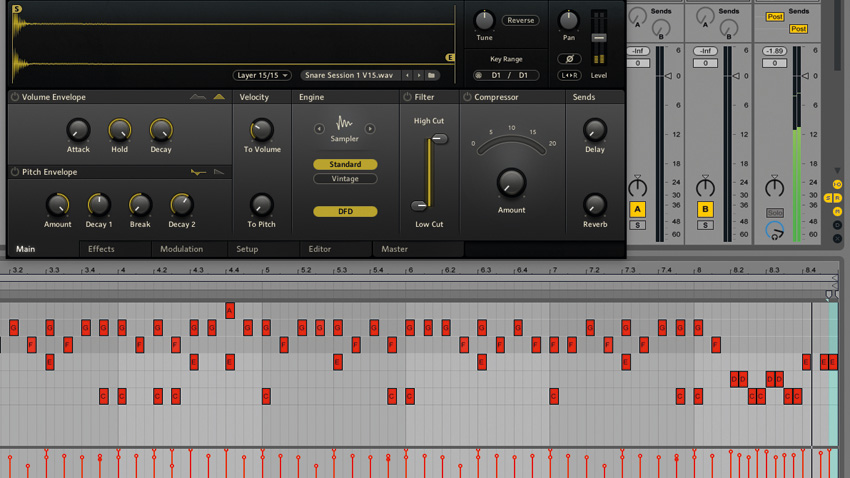Toggle the Volume Envelope power button
Screen dimensions: 850x478
click(x=15, y=97)
